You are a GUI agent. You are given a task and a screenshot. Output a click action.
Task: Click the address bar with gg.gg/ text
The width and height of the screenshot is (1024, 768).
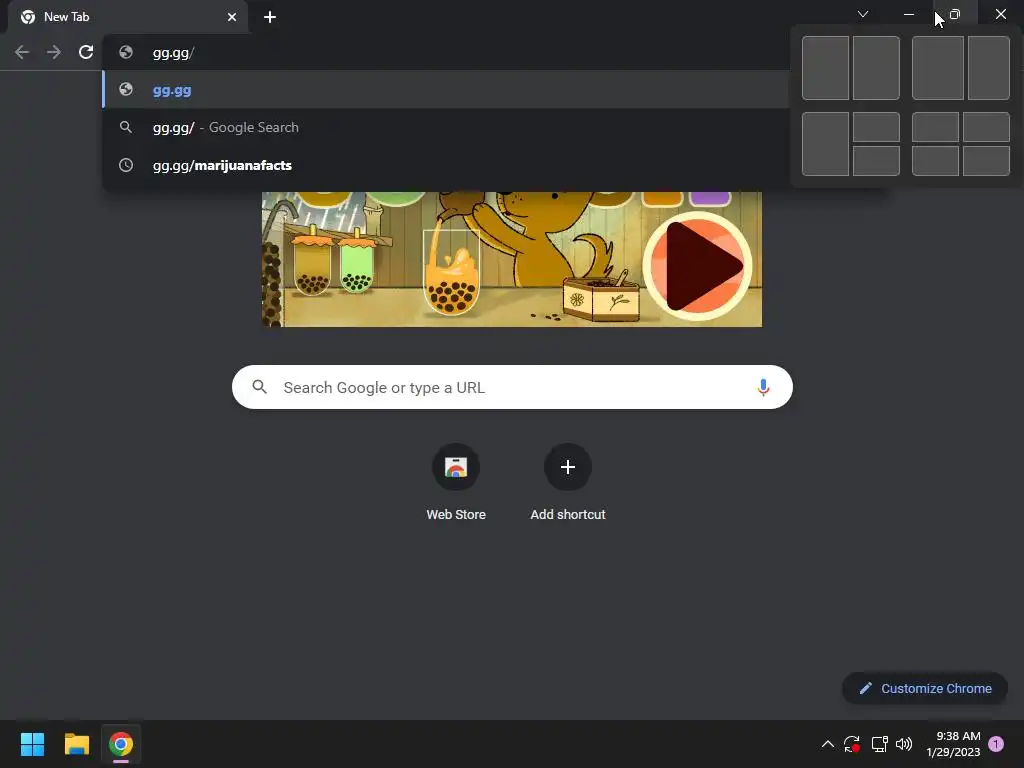pos(446,53)
